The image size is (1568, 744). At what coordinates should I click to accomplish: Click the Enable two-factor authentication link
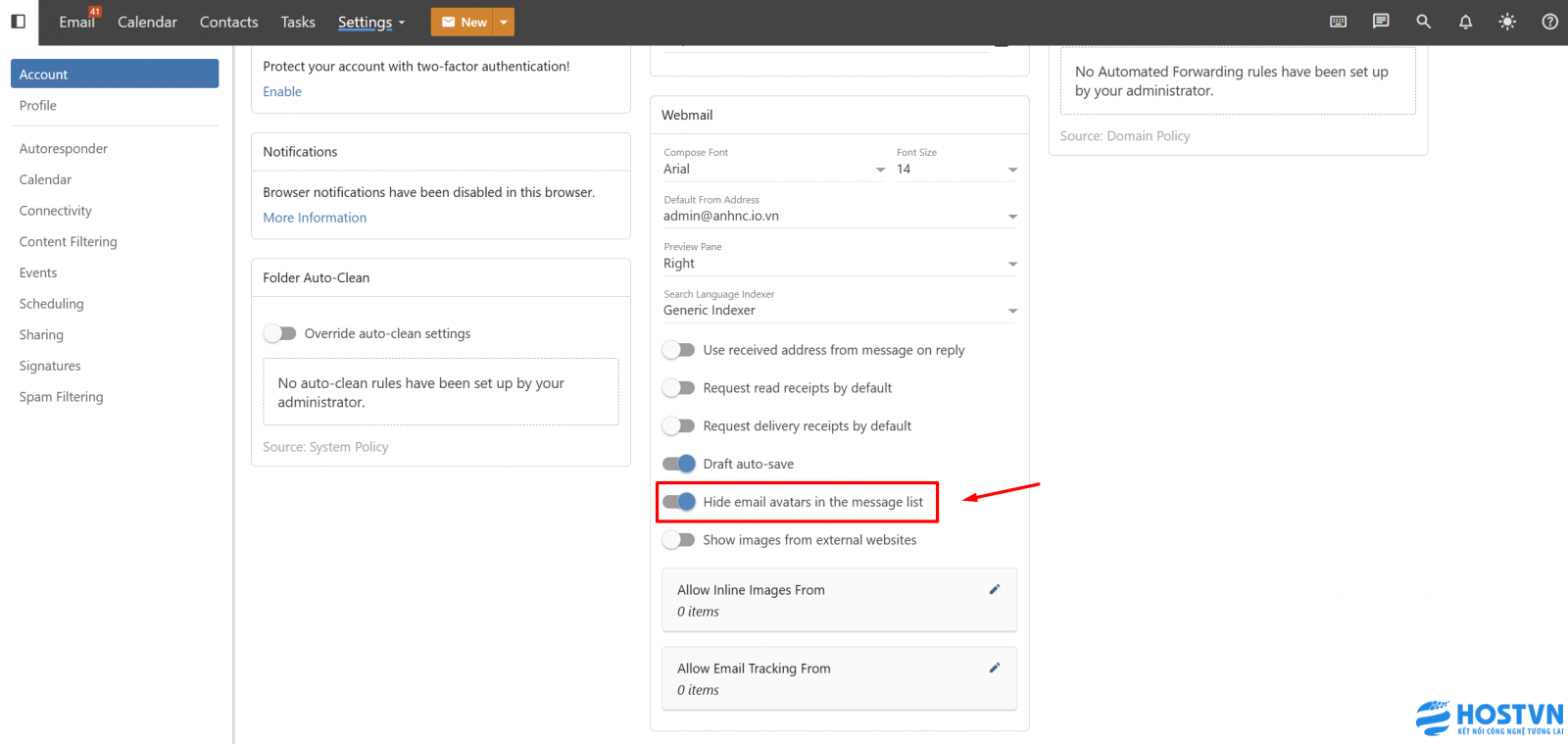point(282,91)
